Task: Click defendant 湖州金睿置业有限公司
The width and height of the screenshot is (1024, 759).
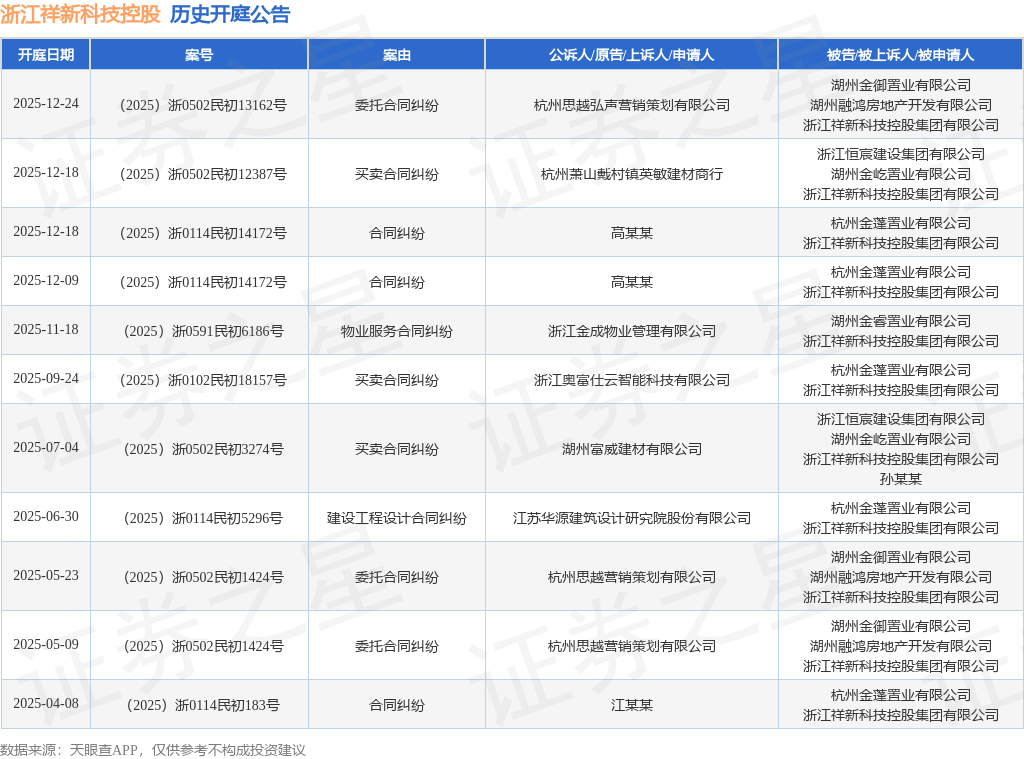Action: pos(901,321)
